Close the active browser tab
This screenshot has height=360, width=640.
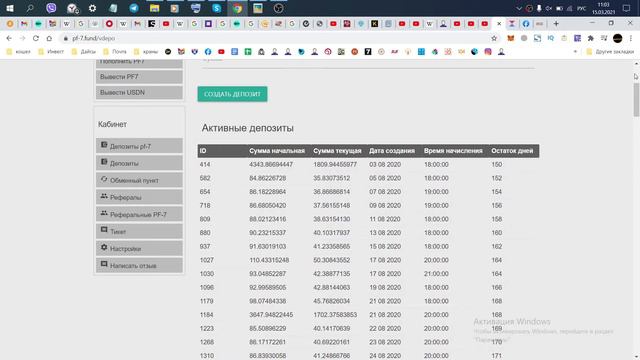(x=499, y=24)
